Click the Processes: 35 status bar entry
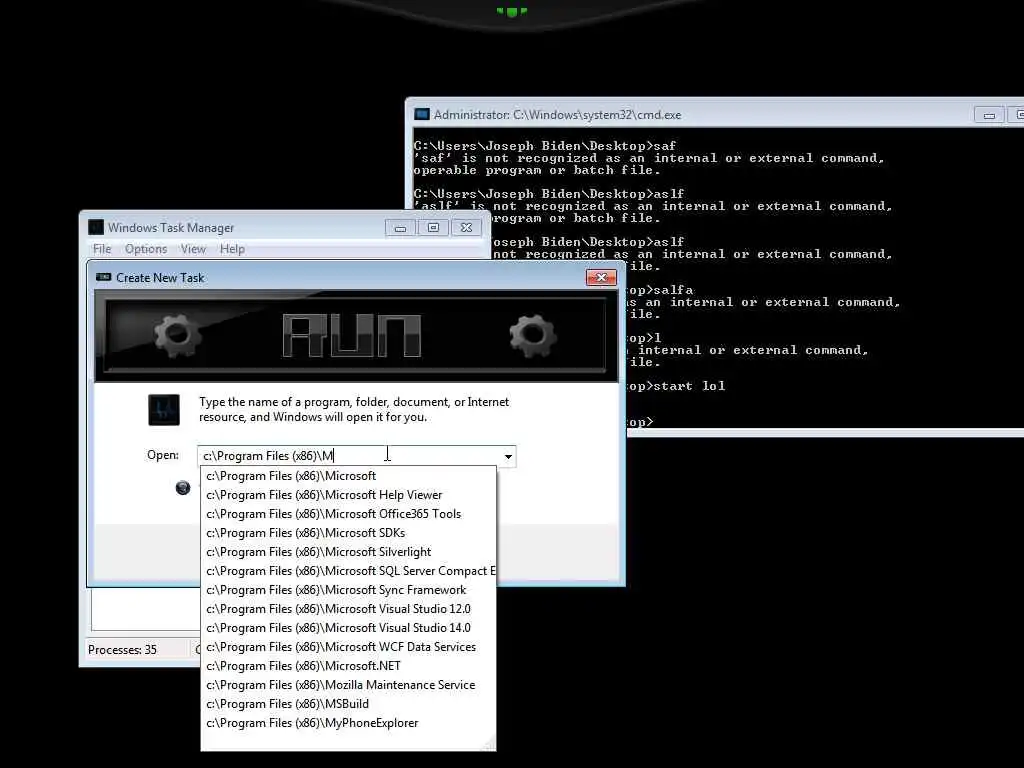 point(123,650)
